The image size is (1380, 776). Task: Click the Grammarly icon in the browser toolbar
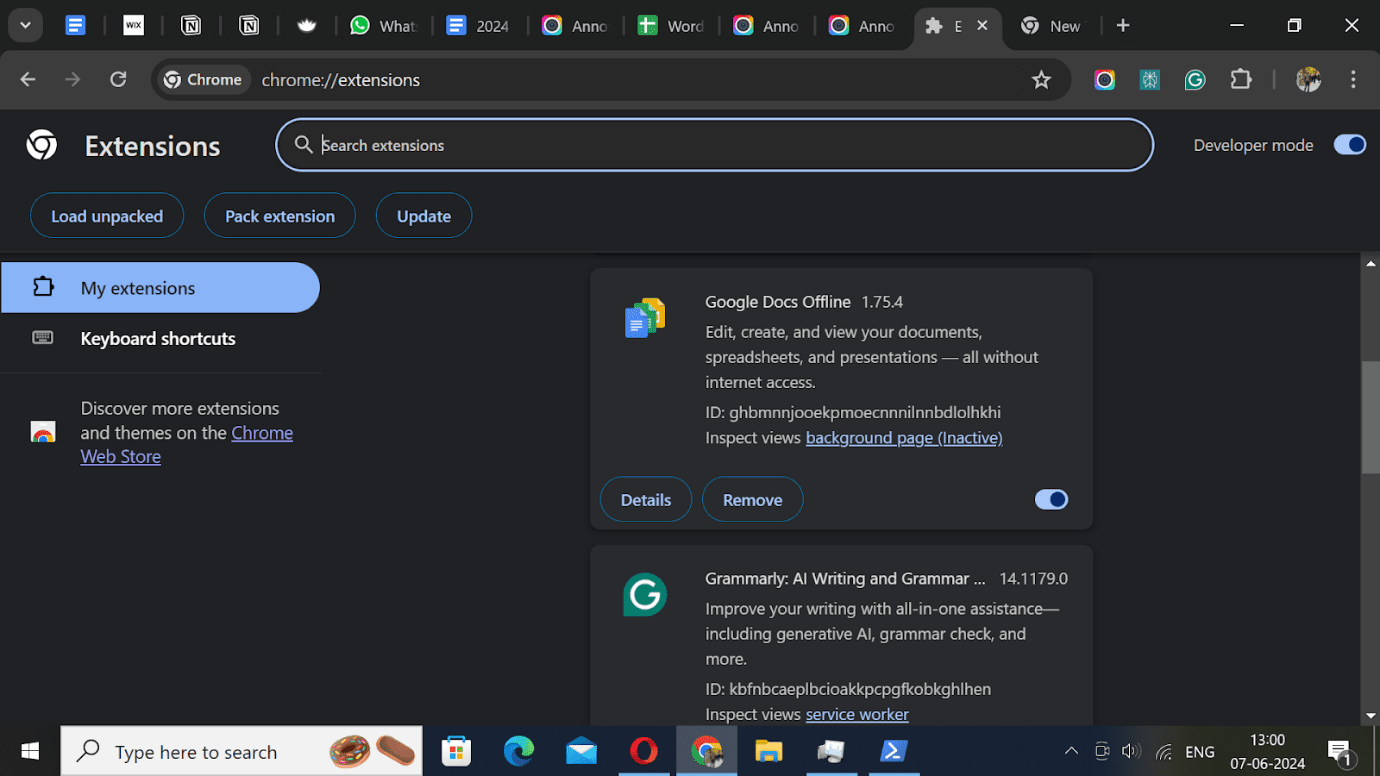(1195, 79)
